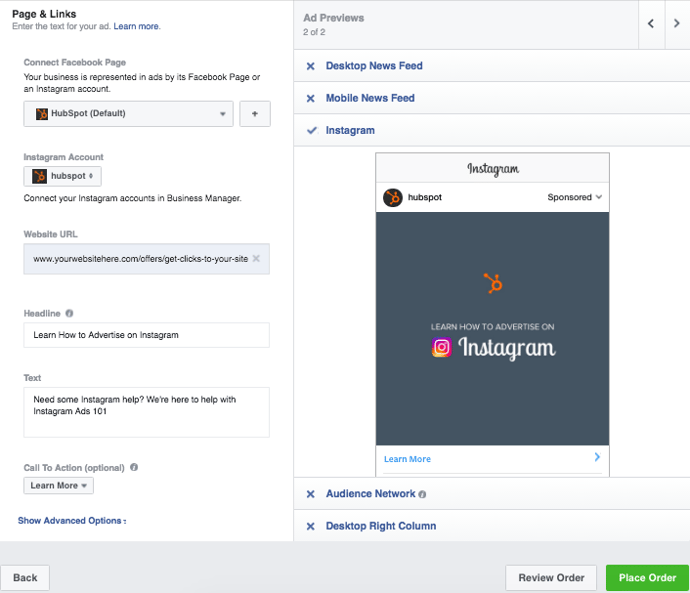Click X icon beside Desktop News Feed
Screen dimensions: 690x593
311,66
